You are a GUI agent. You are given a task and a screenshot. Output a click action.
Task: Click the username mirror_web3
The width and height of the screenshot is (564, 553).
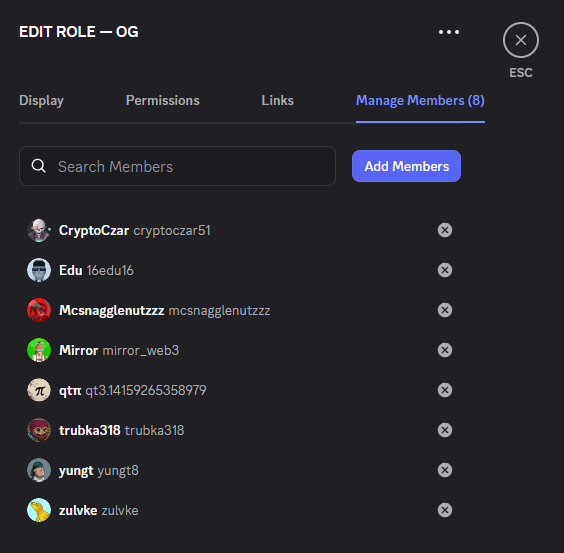(141, 350)
